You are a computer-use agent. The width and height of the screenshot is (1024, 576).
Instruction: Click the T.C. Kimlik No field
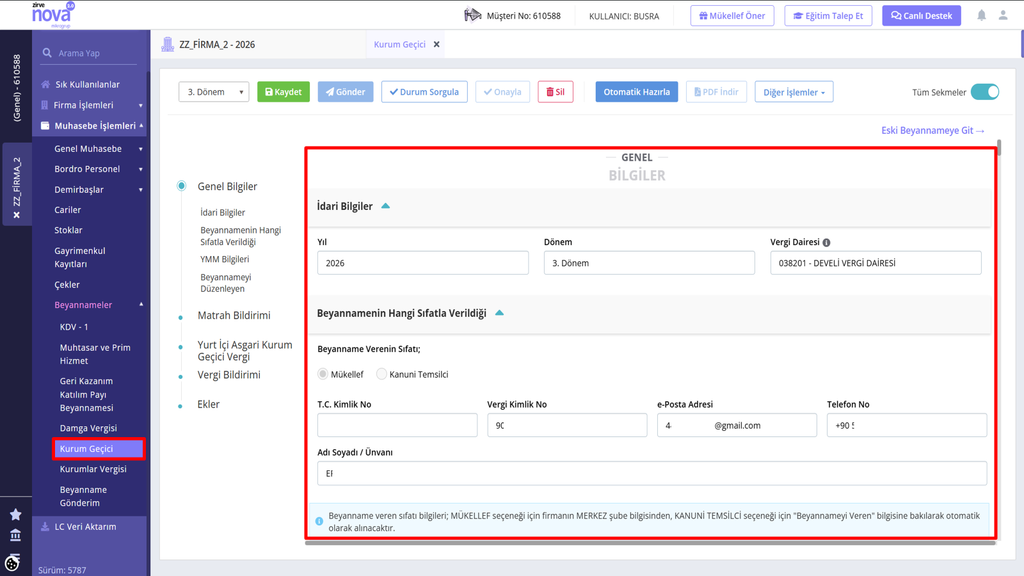397,425
